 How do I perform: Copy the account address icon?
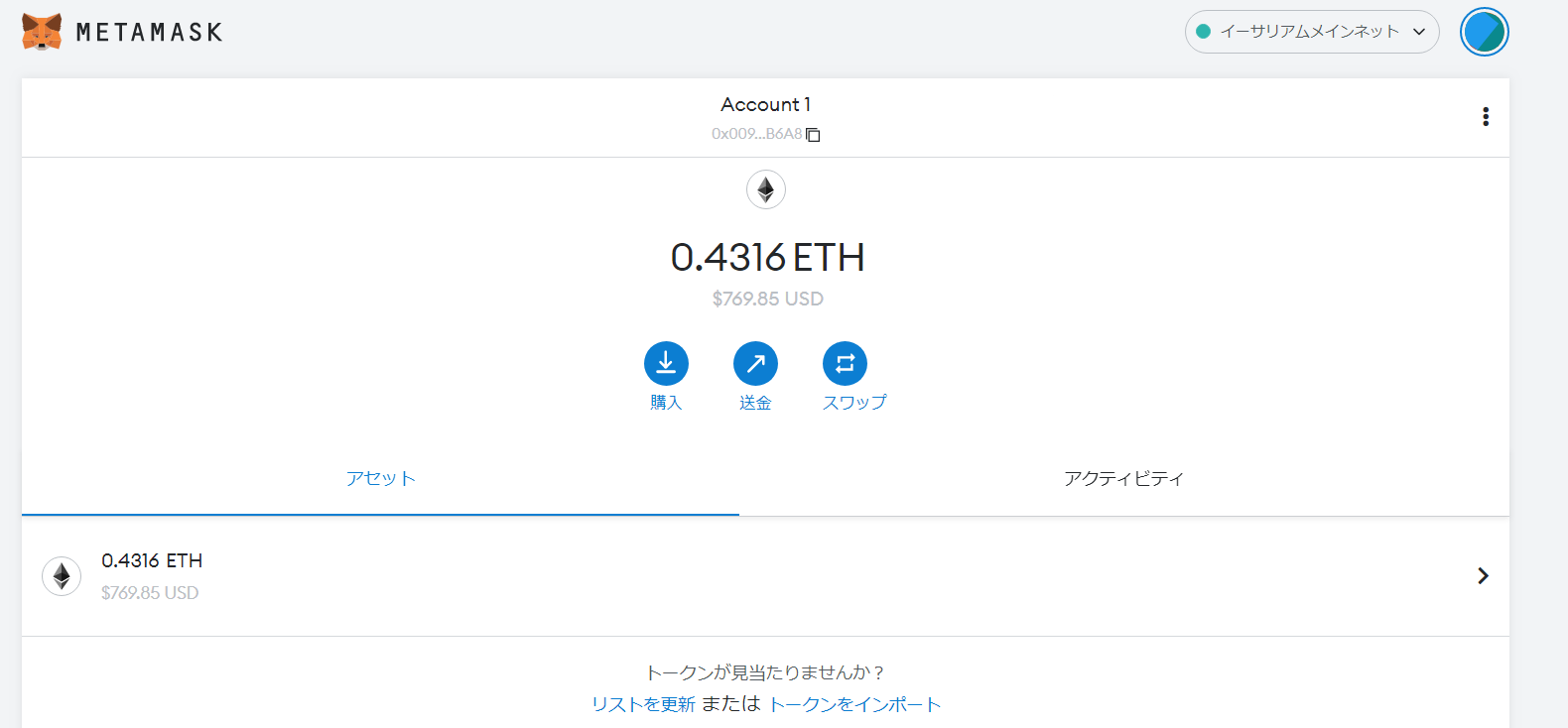(x=813, y=135)
